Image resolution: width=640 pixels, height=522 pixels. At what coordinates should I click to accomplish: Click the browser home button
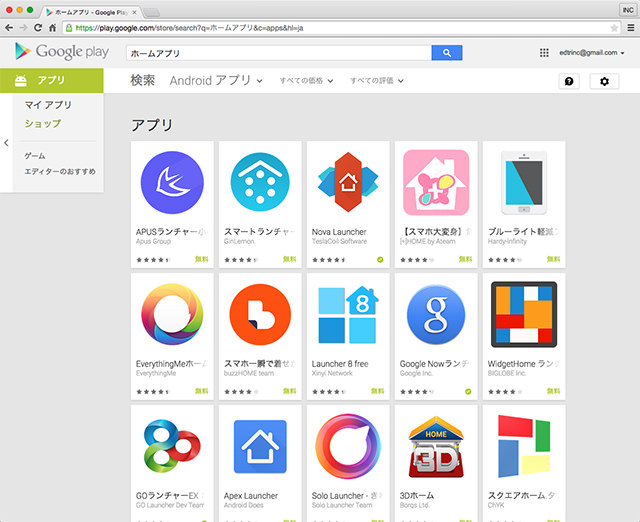click(52, 28)
